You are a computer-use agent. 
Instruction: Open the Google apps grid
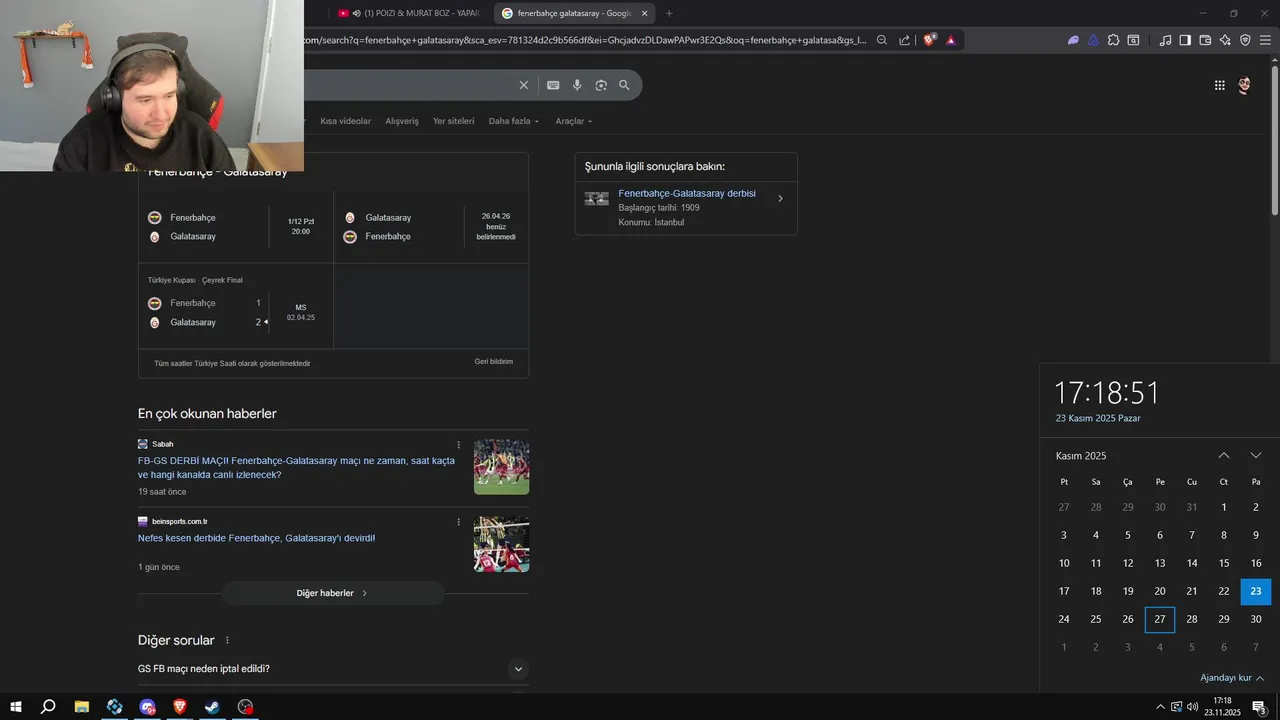[x=1220, y=85]
